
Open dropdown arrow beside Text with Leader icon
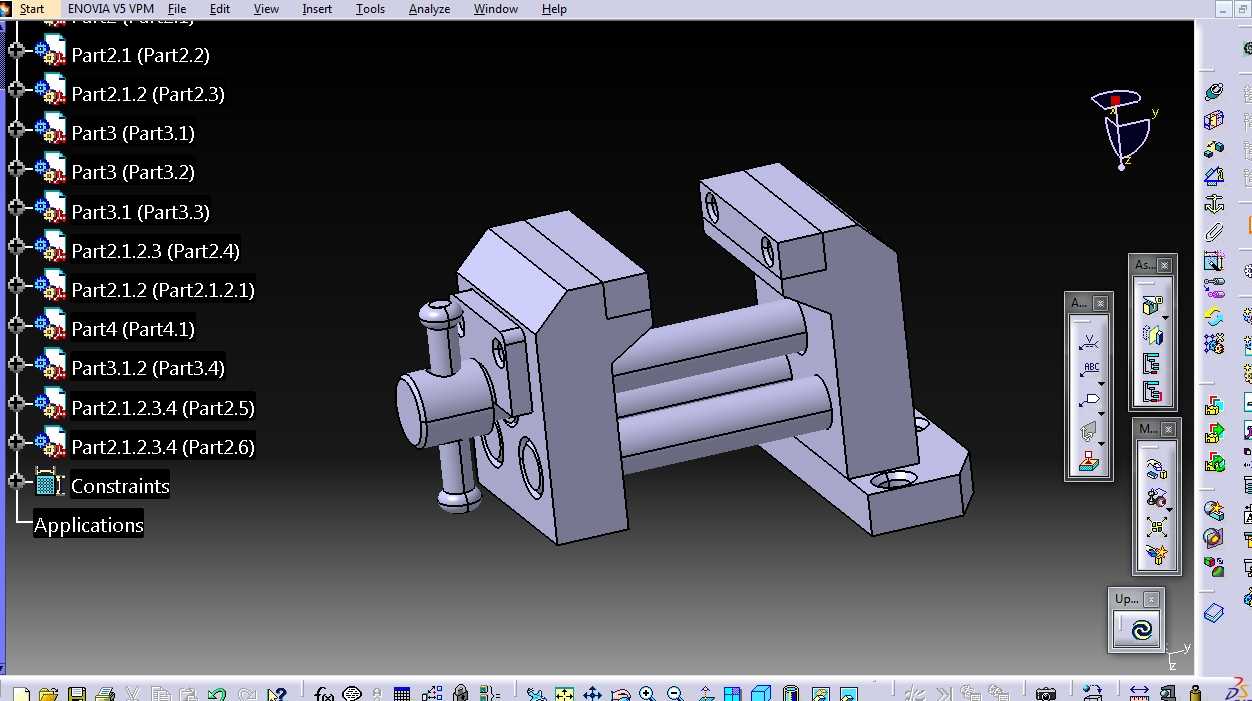tap(1102, 383)
